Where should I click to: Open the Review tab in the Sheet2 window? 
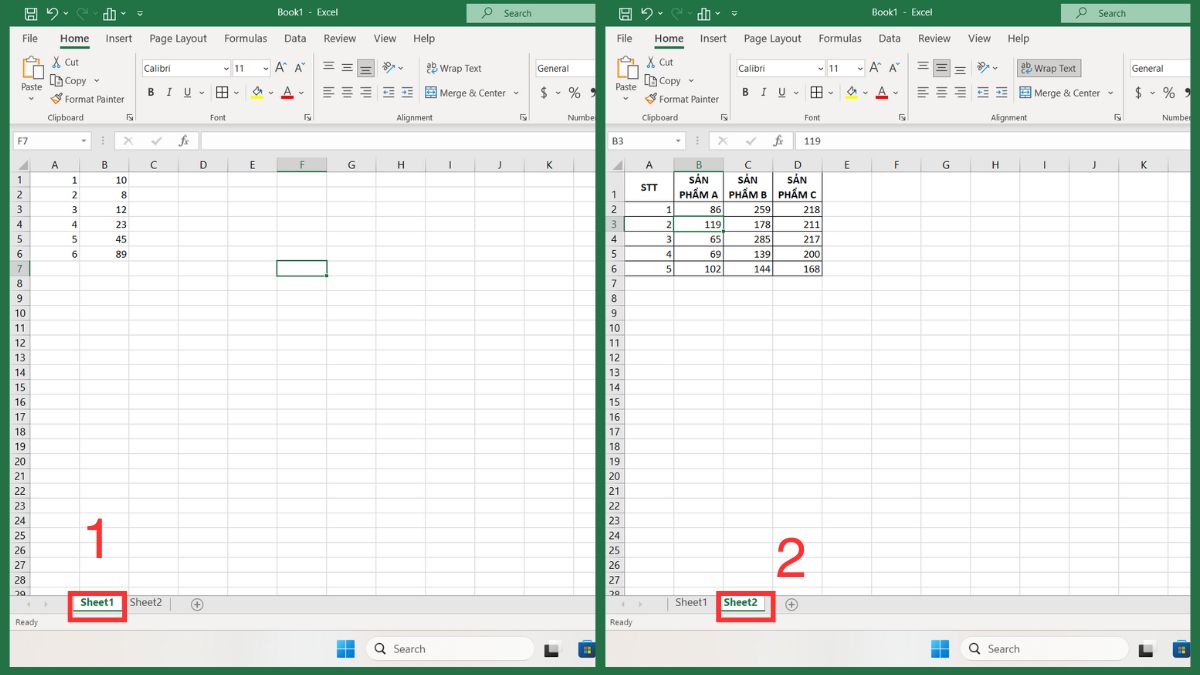934,39
